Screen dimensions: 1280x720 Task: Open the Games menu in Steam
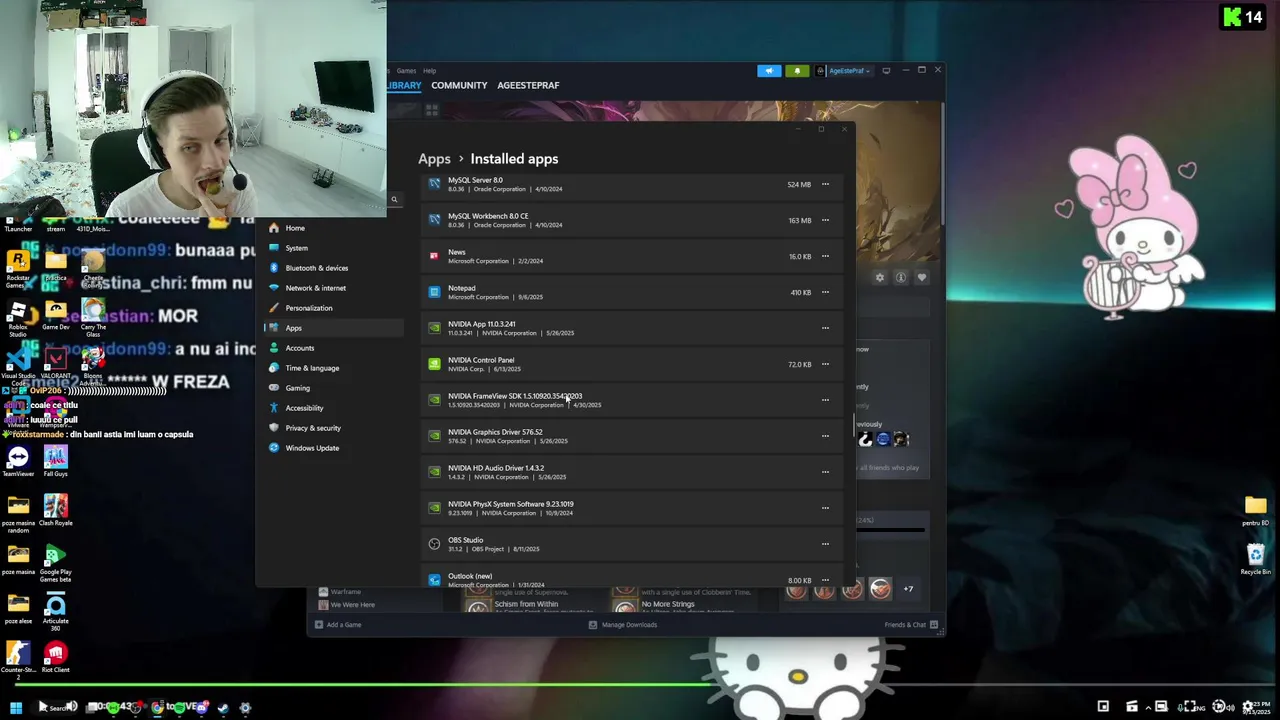pos(406,71)
